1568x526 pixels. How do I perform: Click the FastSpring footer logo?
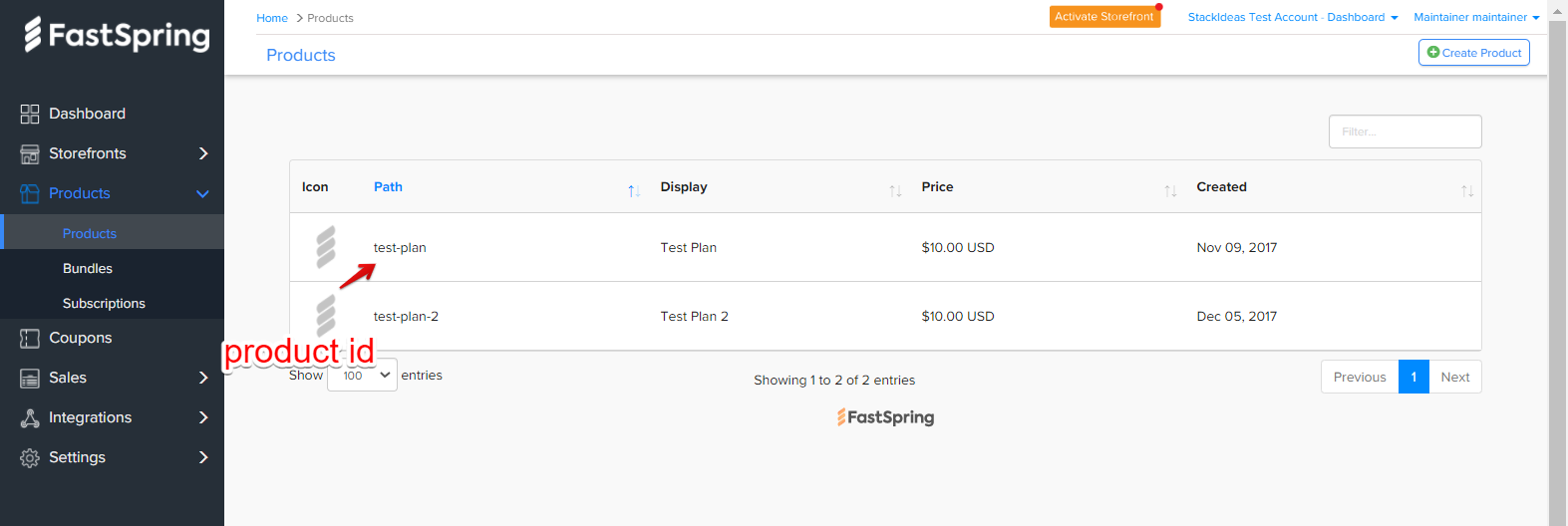[x=885, y=417]
